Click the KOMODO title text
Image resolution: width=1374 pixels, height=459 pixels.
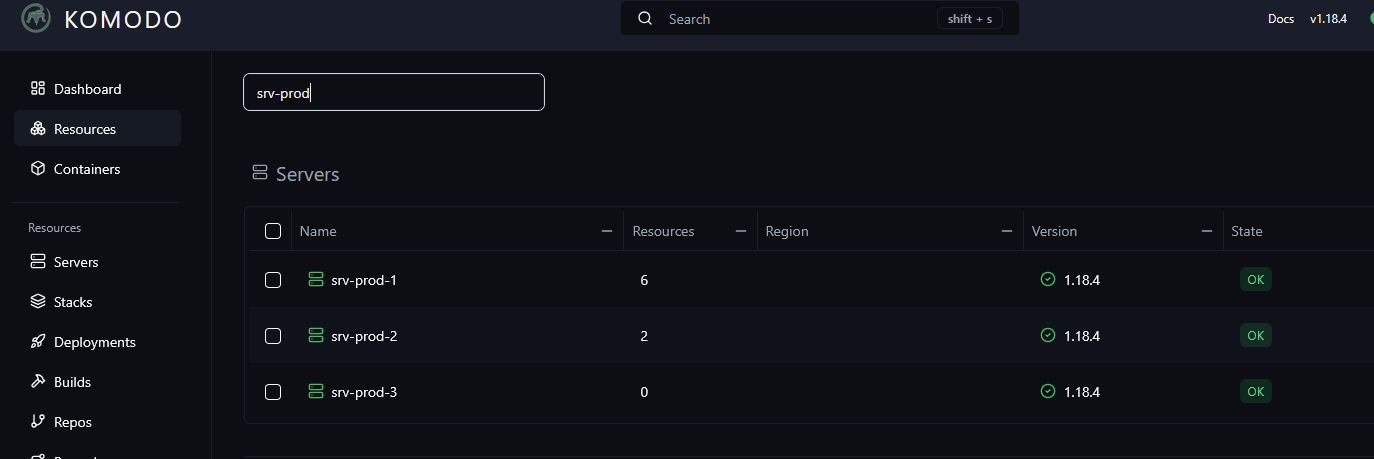coord(123,19)
